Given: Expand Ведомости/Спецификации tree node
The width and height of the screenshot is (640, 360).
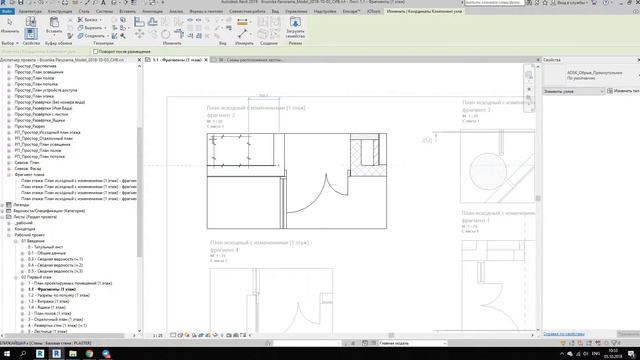Looking at the screenshot, I should tap(3, 211).
